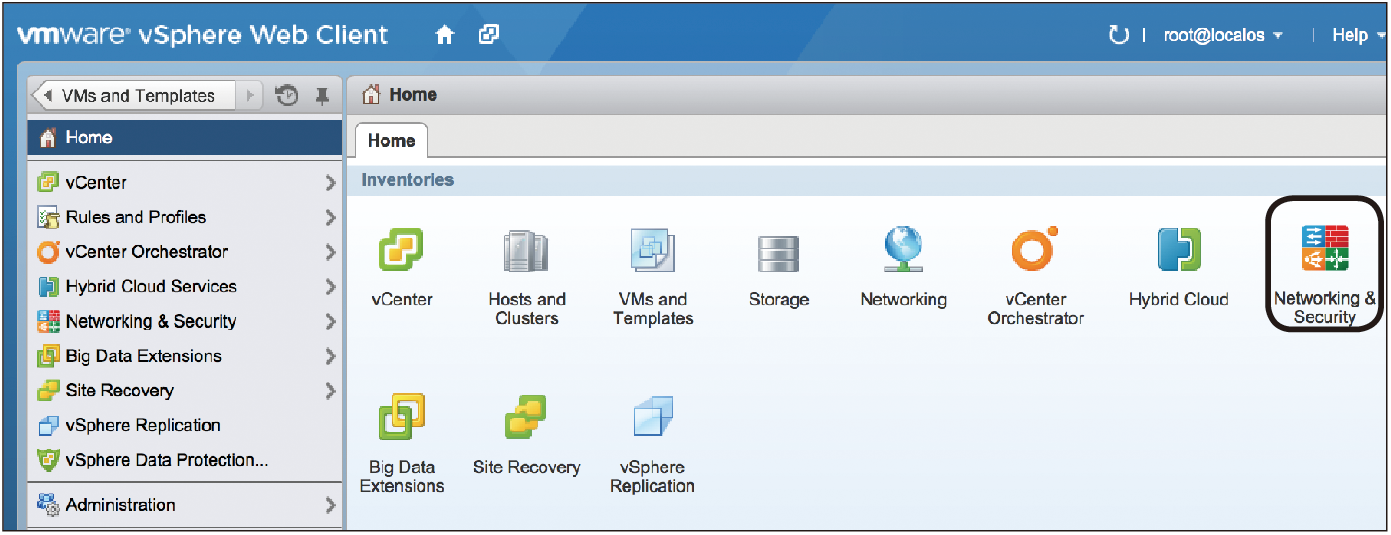Open vCenter Orchestrator inventory icon
Screen dimensions: 1391x535
pyautogui.click(x=1035, y=249)
